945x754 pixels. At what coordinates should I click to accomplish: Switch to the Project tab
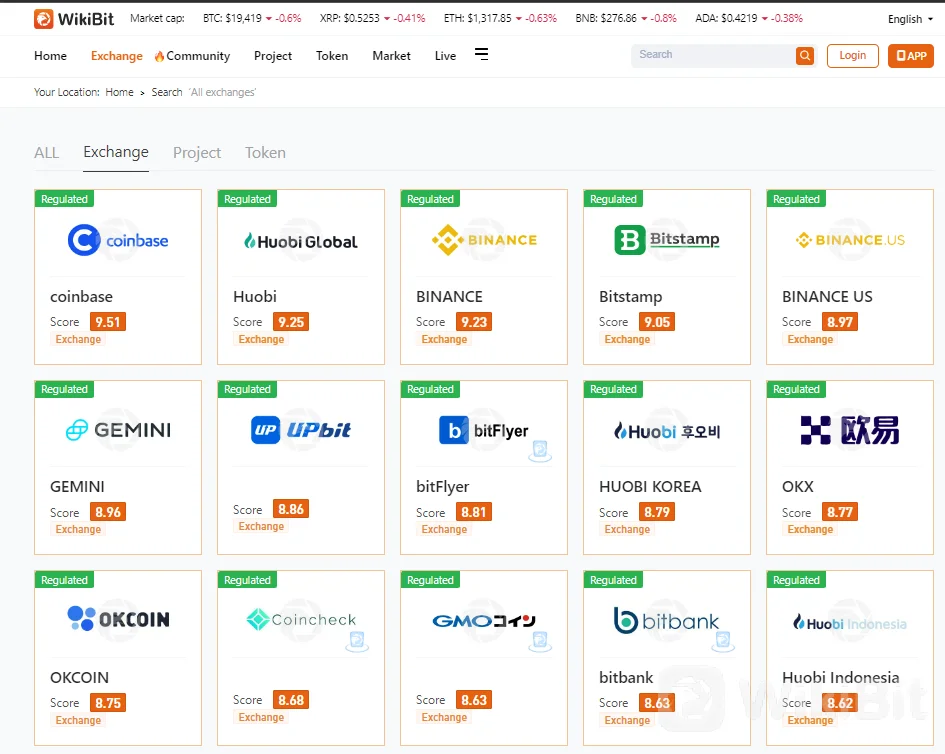(196, 153)
